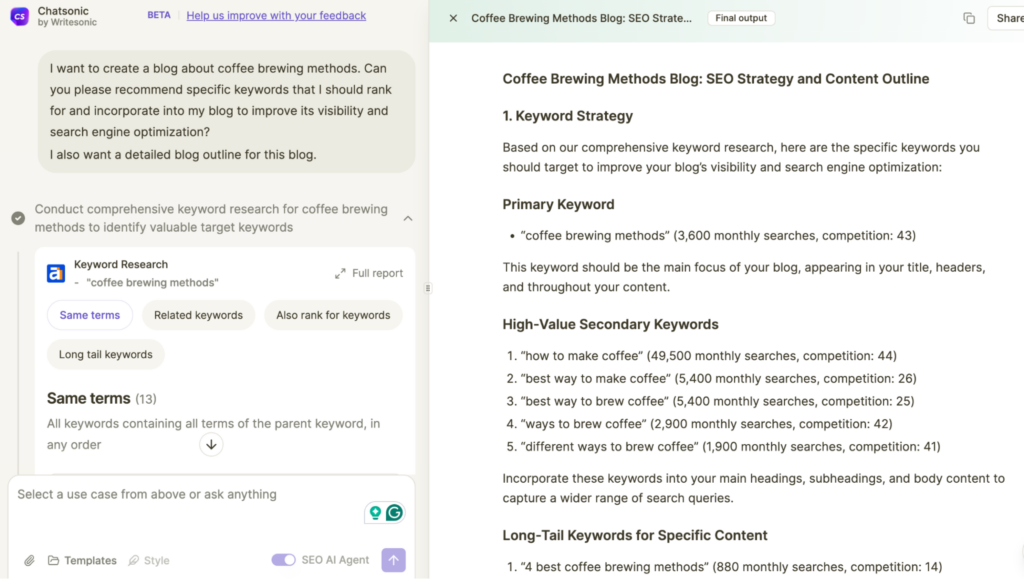Close the final output panel

(x=453, y=18)
